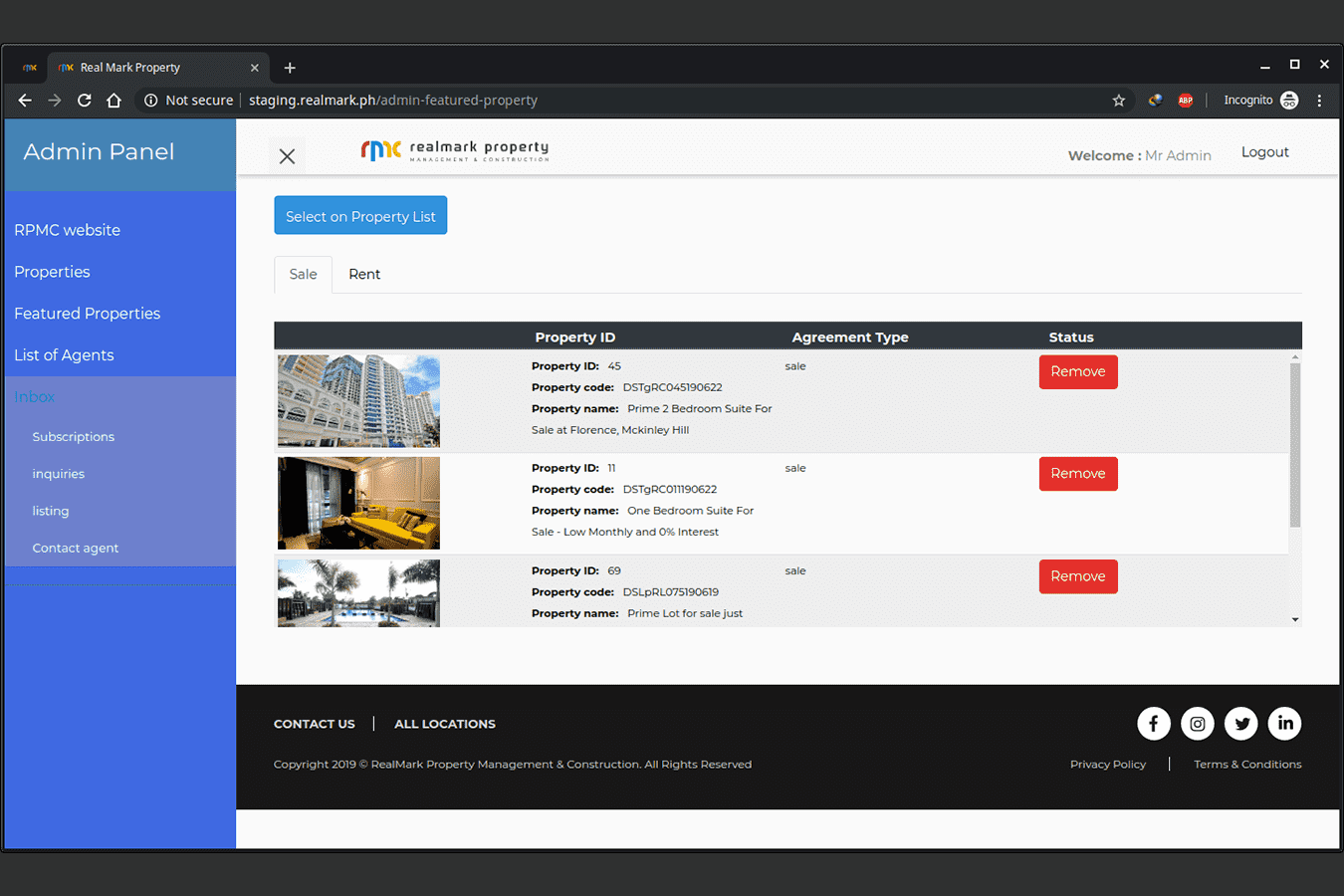1344x896 pixels.
Task: Open a new browser tab
Action: coord(290,68)
